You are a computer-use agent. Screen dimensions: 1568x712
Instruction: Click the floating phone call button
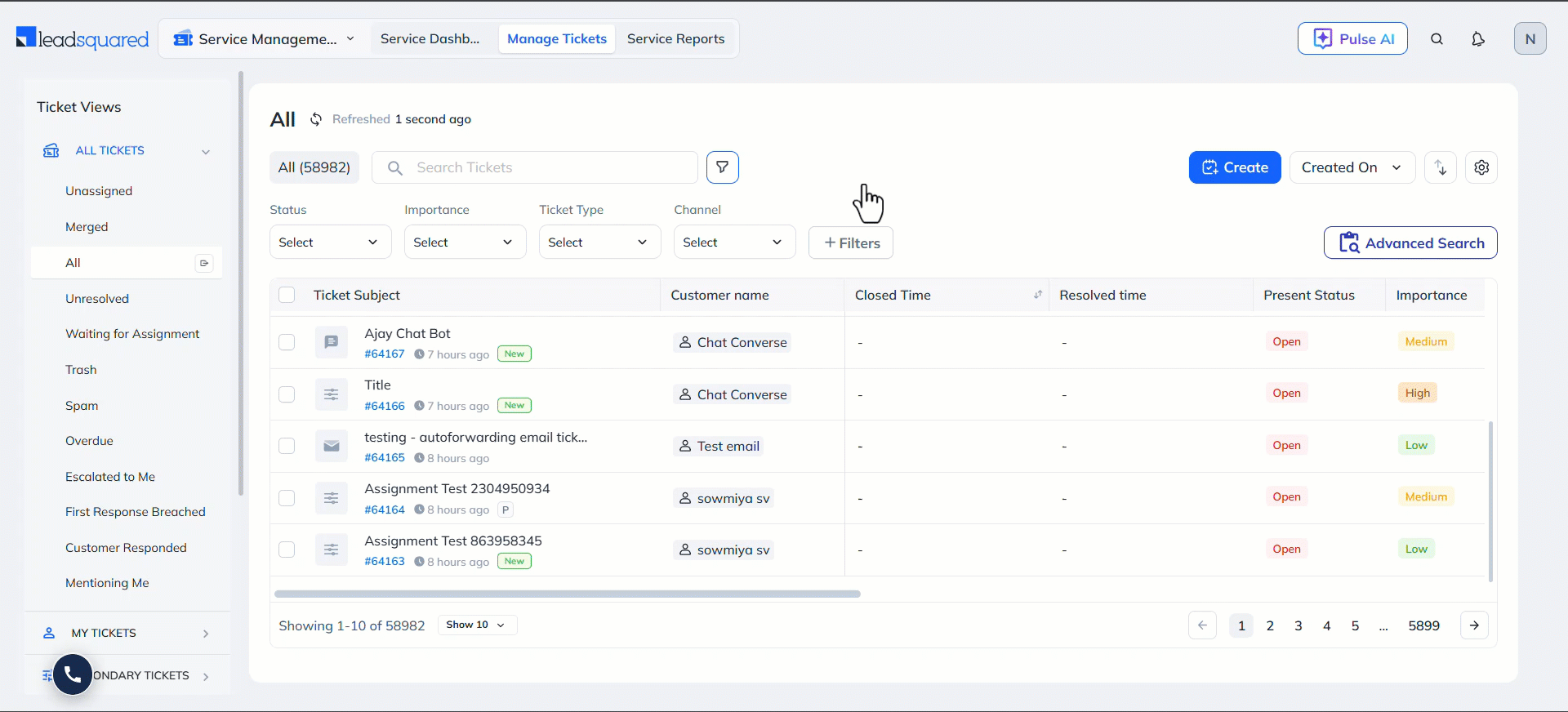point(73,674)
